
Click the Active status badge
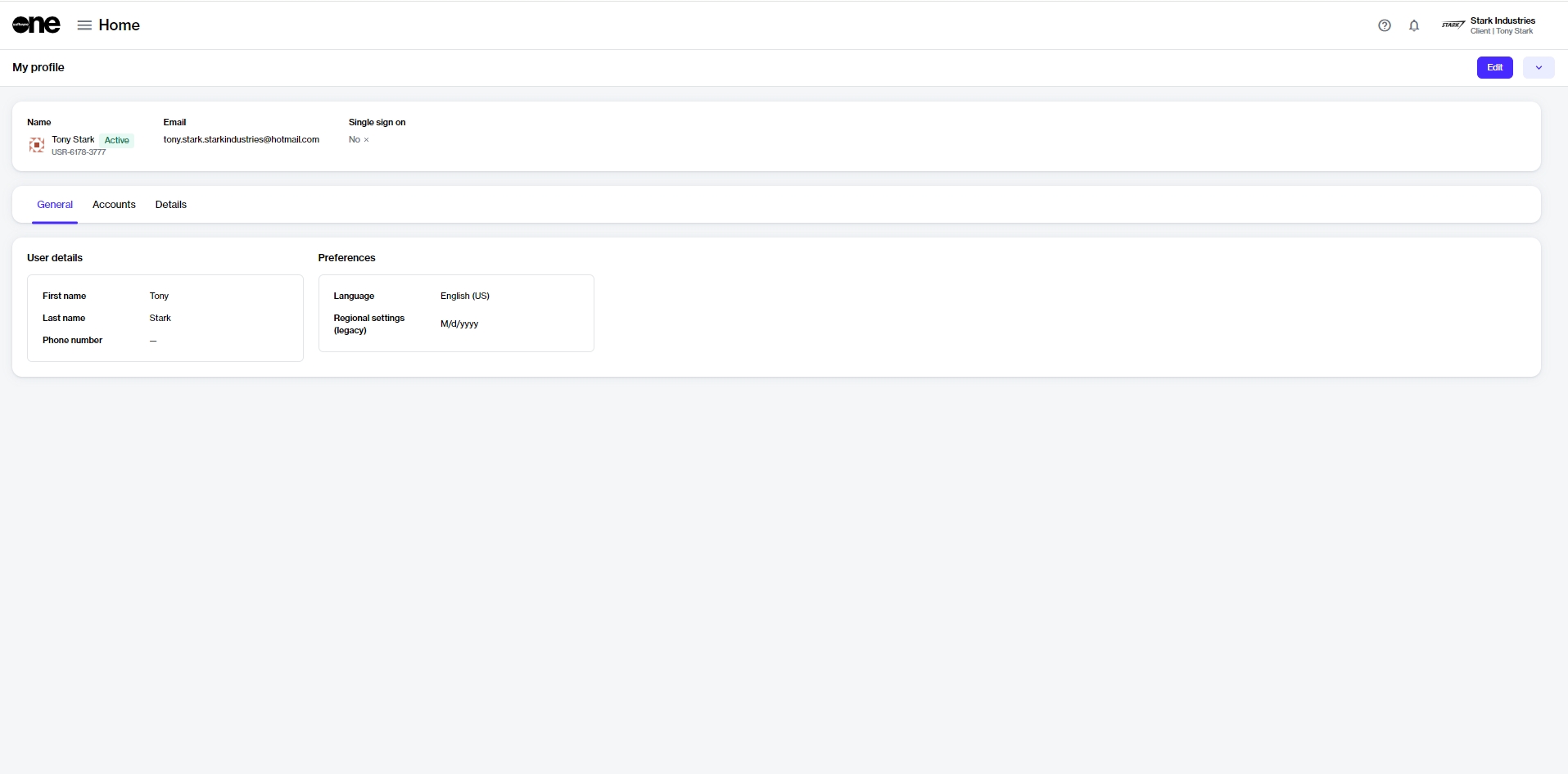click(116, 140)
